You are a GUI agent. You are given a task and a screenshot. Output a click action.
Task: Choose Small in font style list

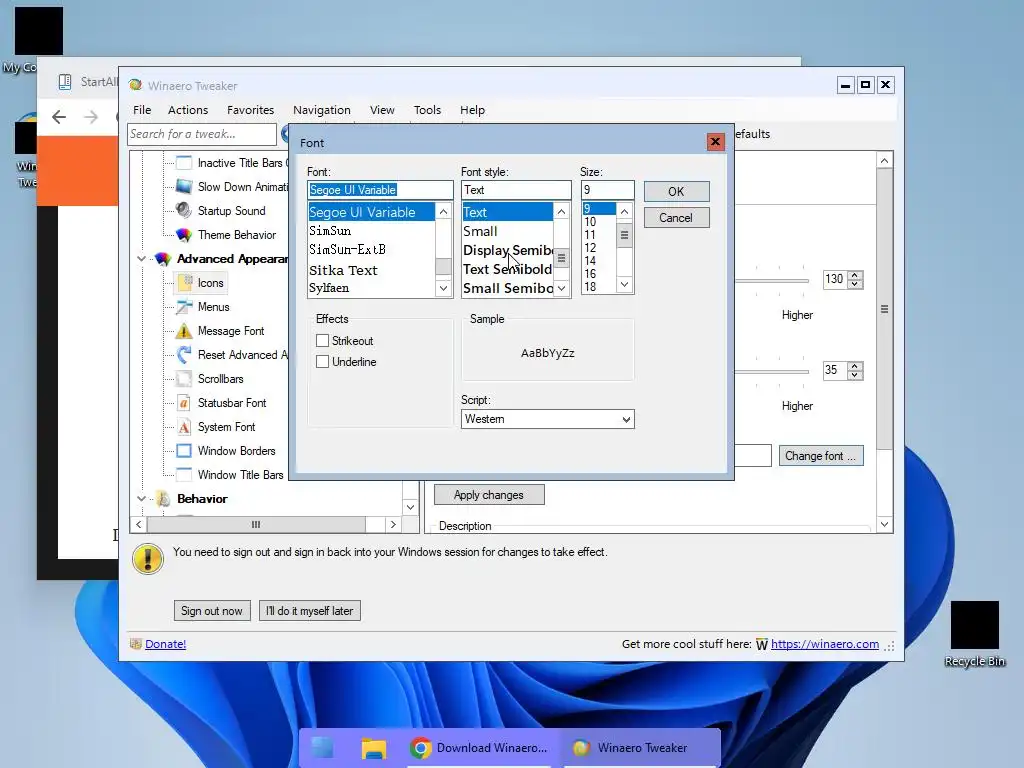tap(507, 231)
